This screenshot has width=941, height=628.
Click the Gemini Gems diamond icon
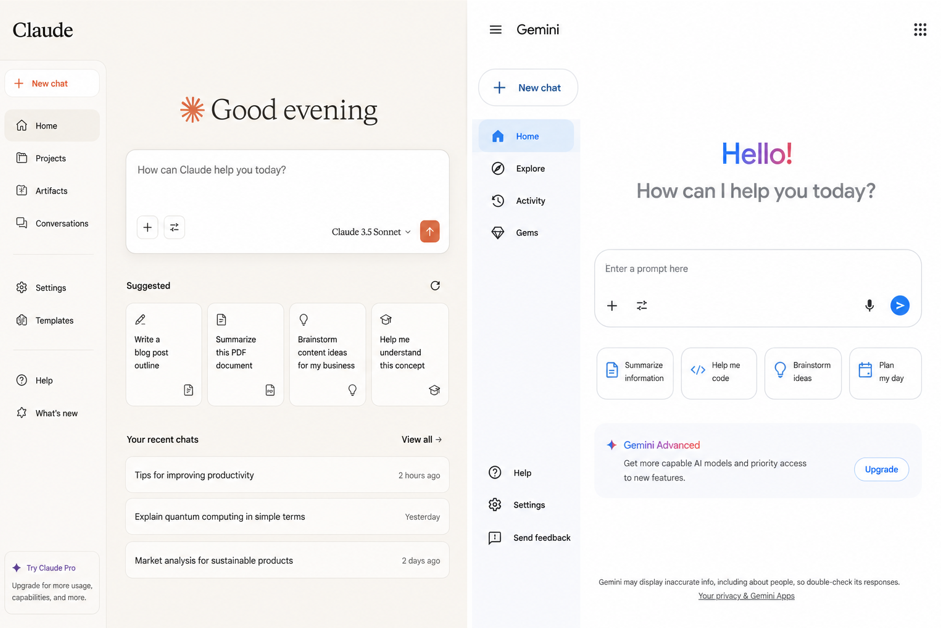pos(498,233)
